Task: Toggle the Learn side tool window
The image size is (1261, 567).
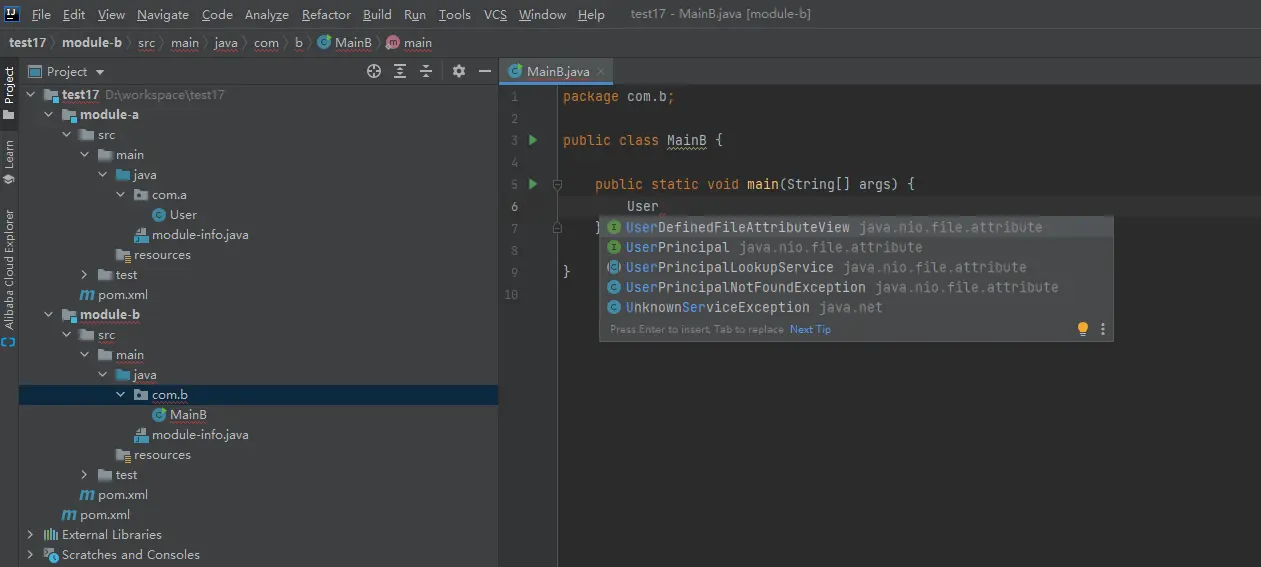Action: tap(9, 161)
